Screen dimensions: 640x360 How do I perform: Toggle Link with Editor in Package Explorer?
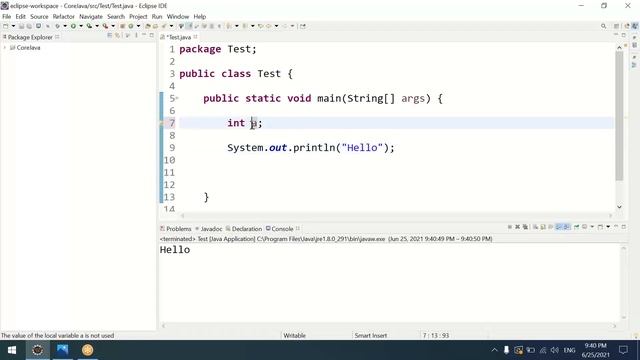pos(117,36)
